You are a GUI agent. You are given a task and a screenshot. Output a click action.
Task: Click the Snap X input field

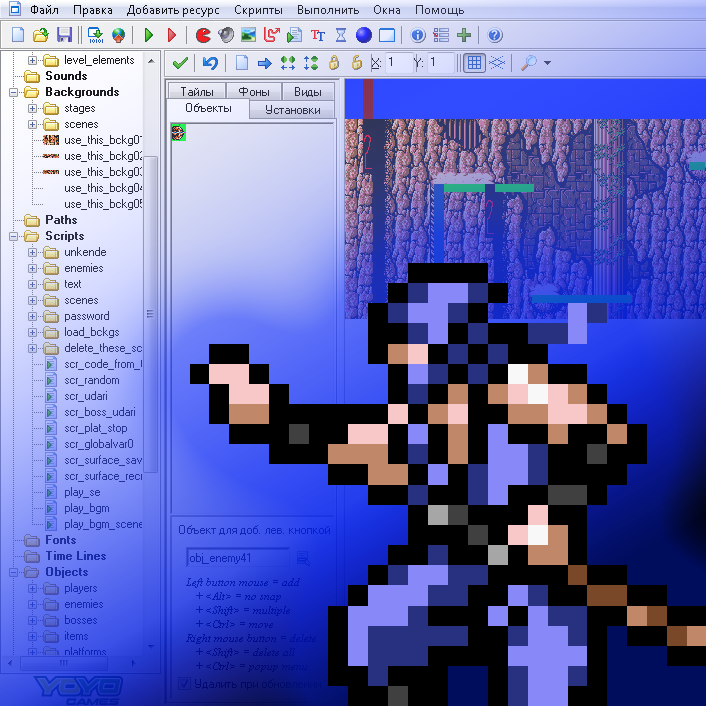click(398, 62)
